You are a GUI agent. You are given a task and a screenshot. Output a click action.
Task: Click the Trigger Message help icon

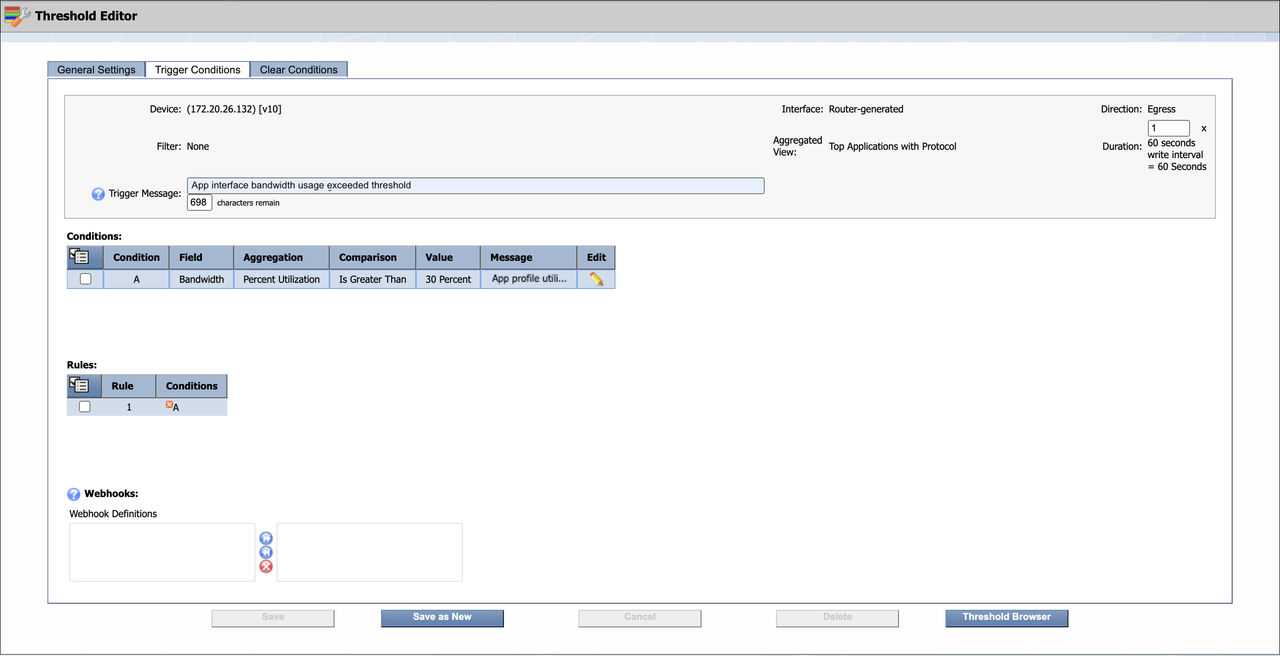tap(98, 194)
